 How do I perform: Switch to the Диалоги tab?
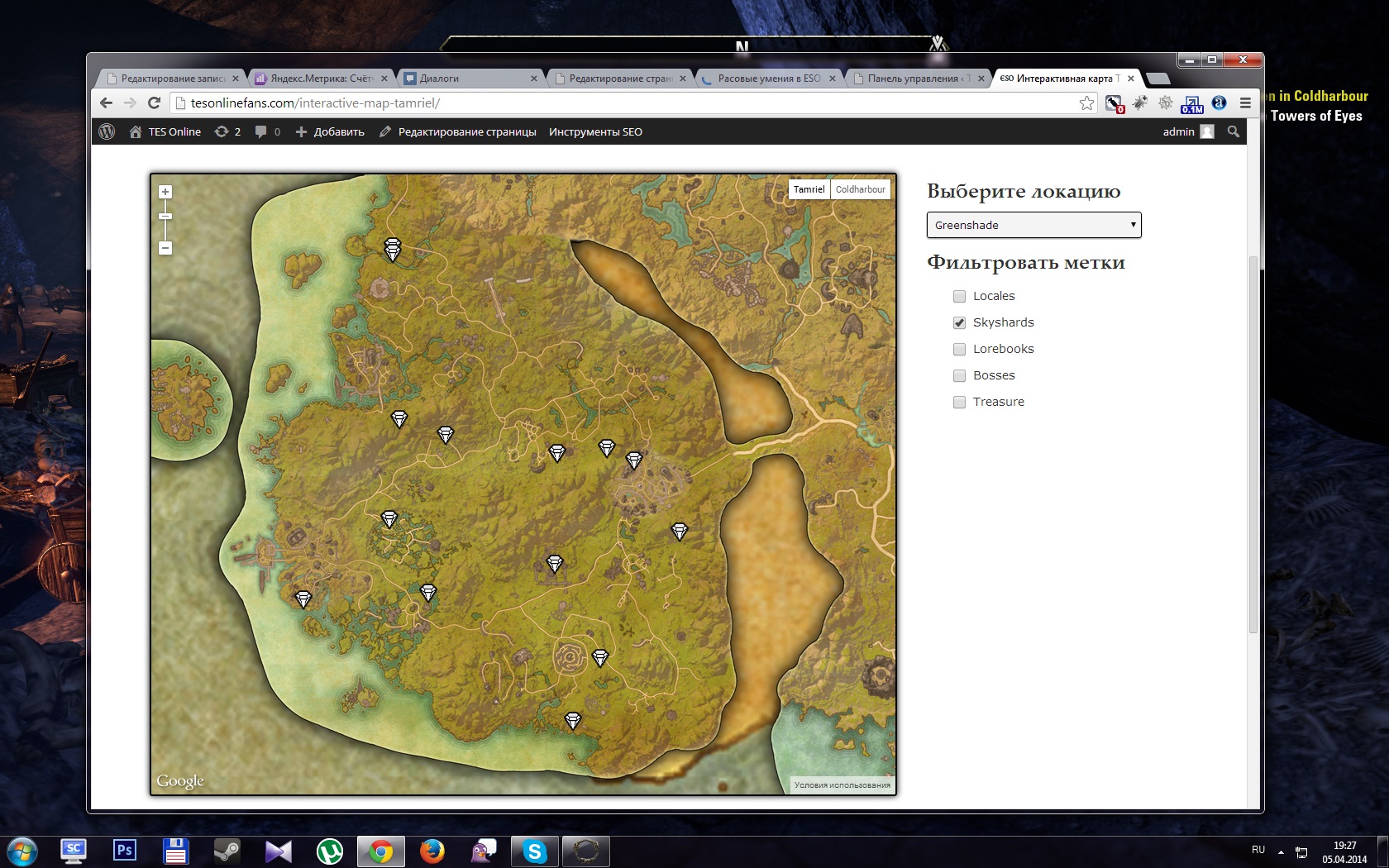469,79
